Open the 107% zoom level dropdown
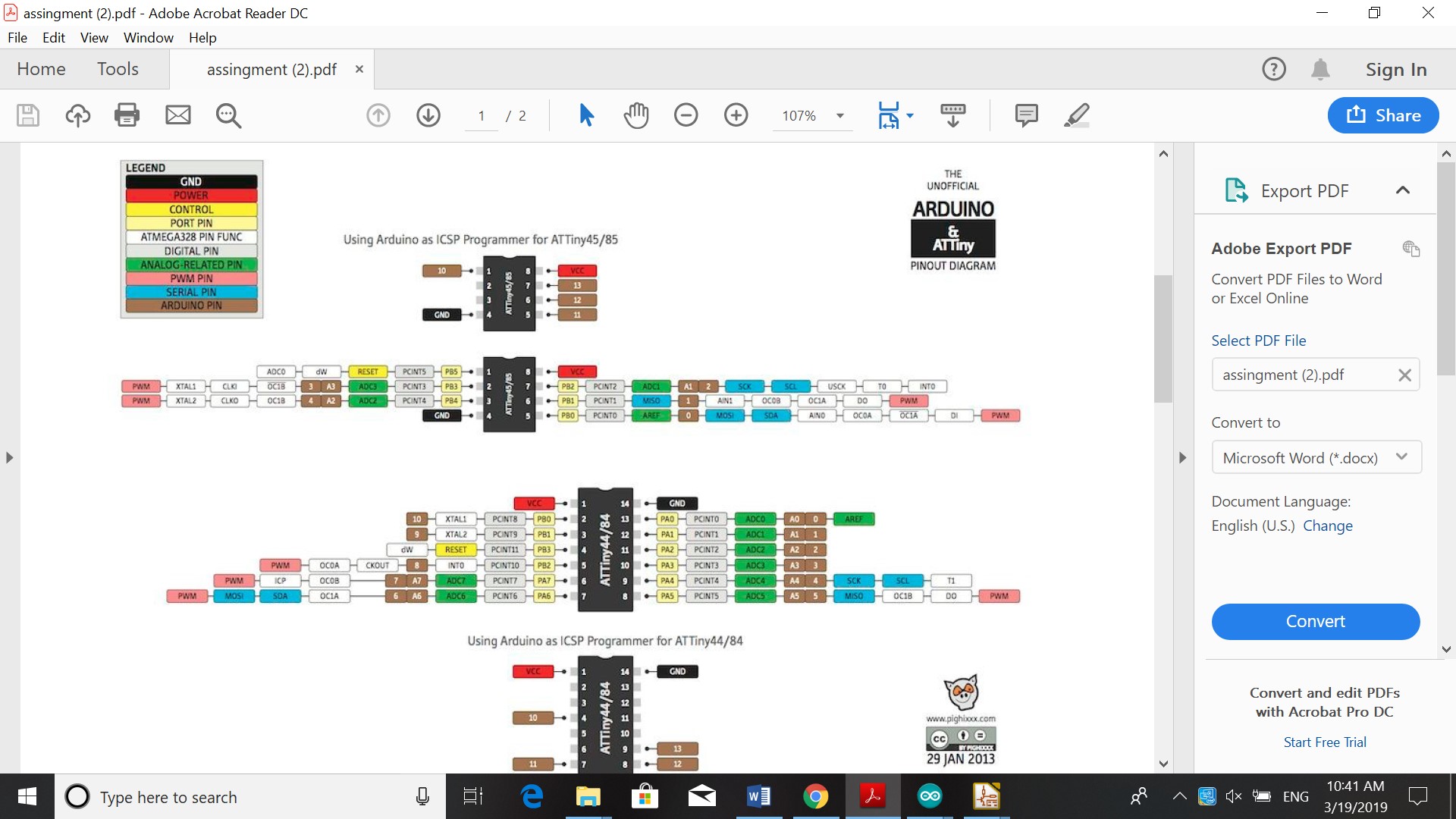Screen dimensions: 1456x819 [840, 116]
